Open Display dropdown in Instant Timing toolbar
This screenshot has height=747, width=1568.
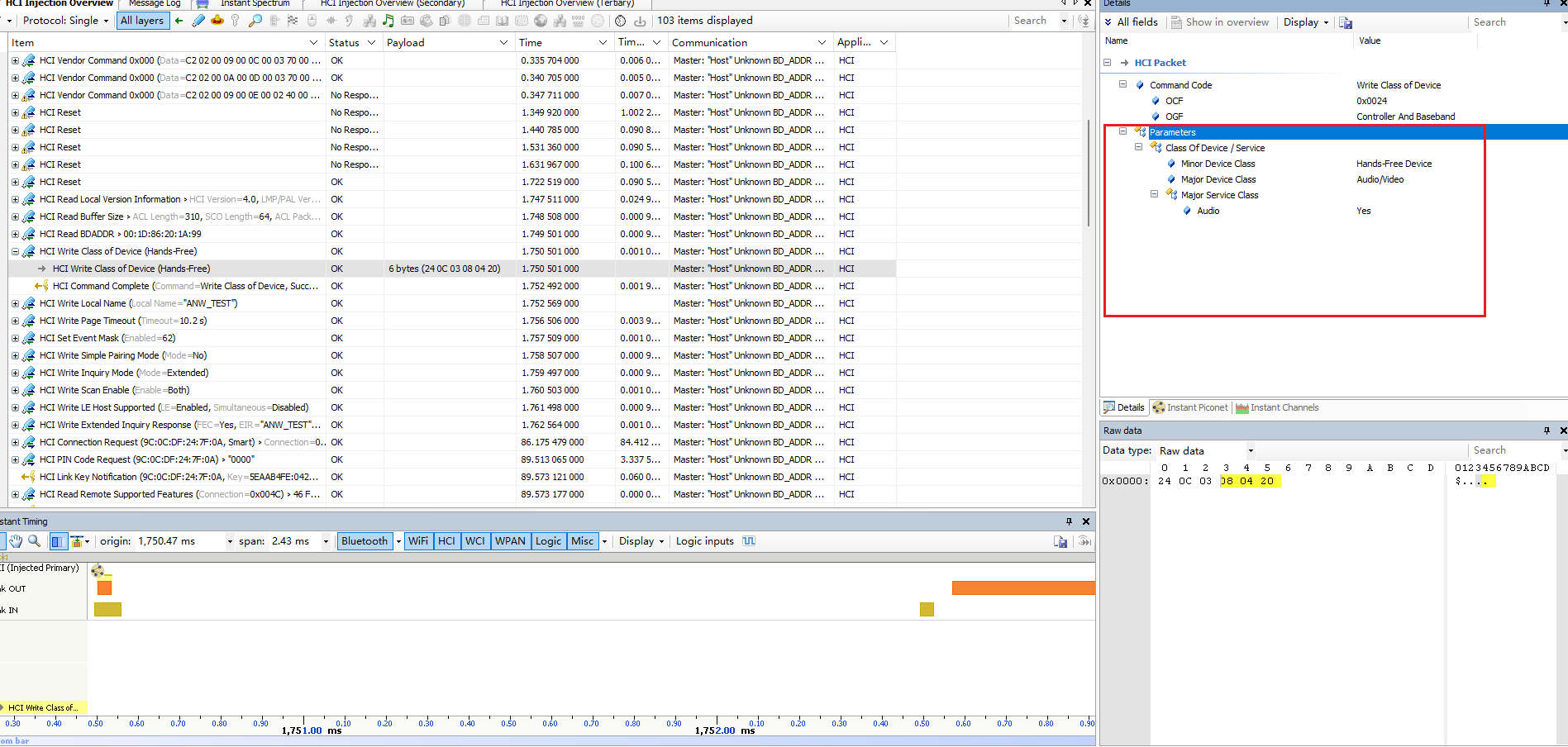[x=641, y=541]
